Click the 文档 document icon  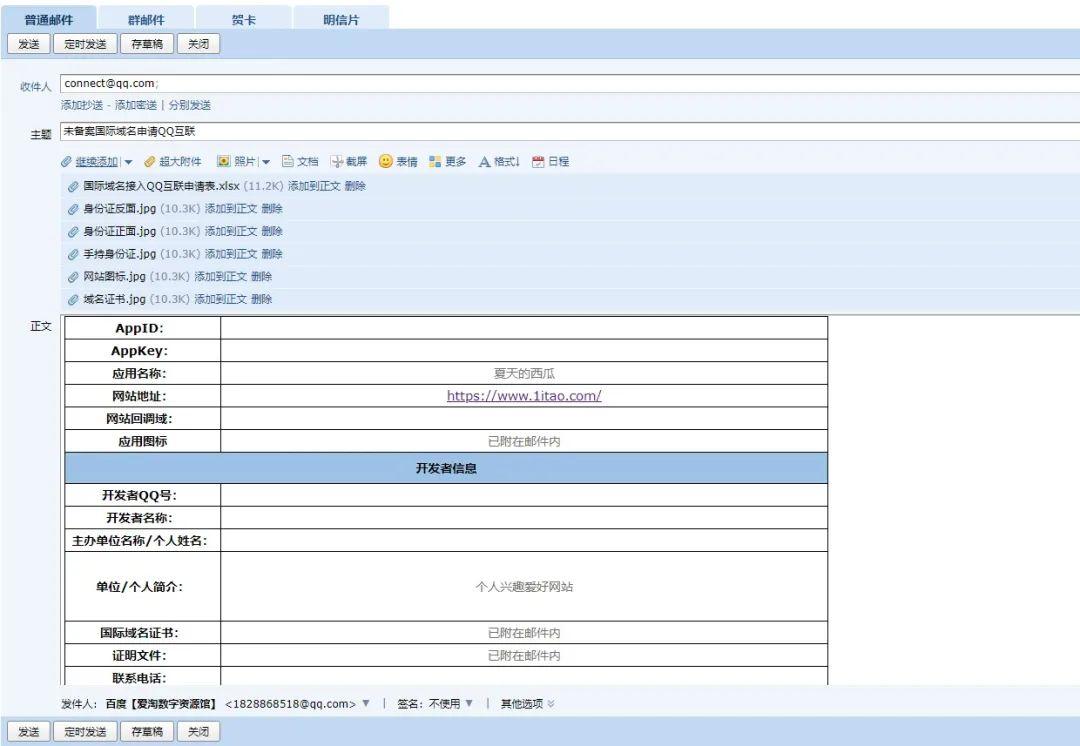(287, 161)
